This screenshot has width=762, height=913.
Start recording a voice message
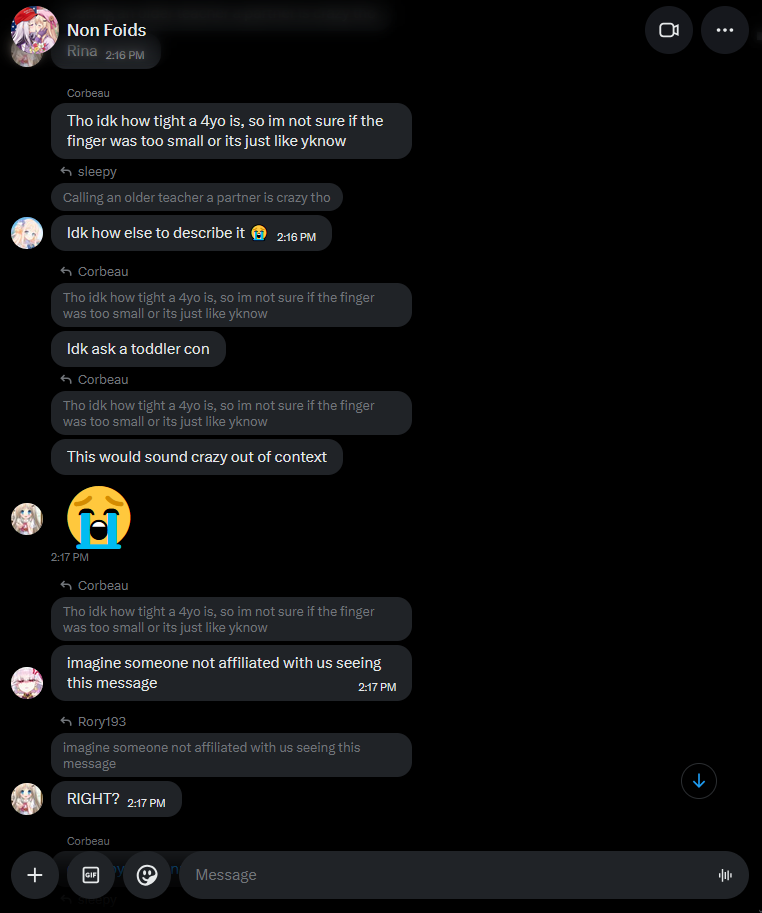tap(725, 875)
